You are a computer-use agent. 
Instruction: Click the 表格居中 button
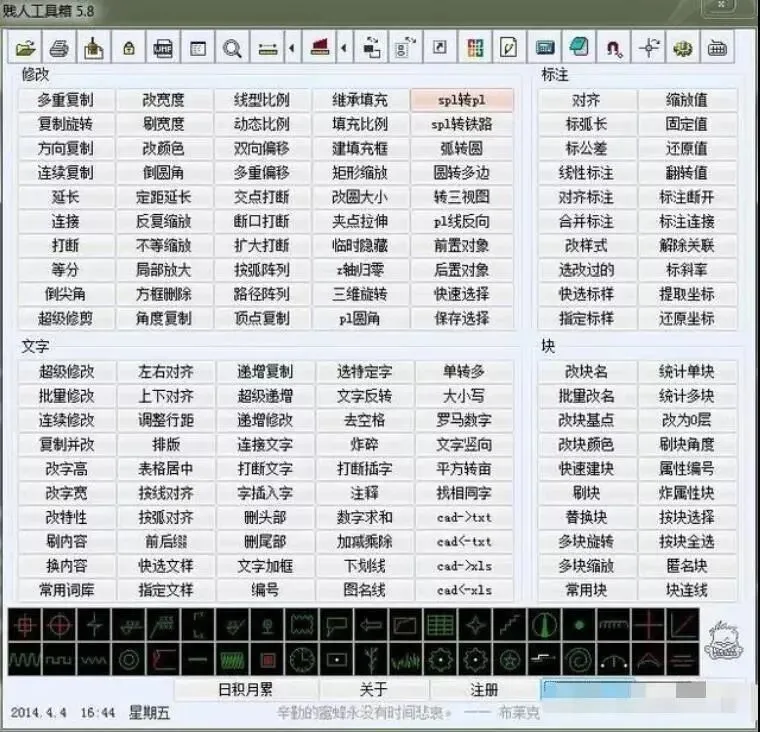(166, 469)
